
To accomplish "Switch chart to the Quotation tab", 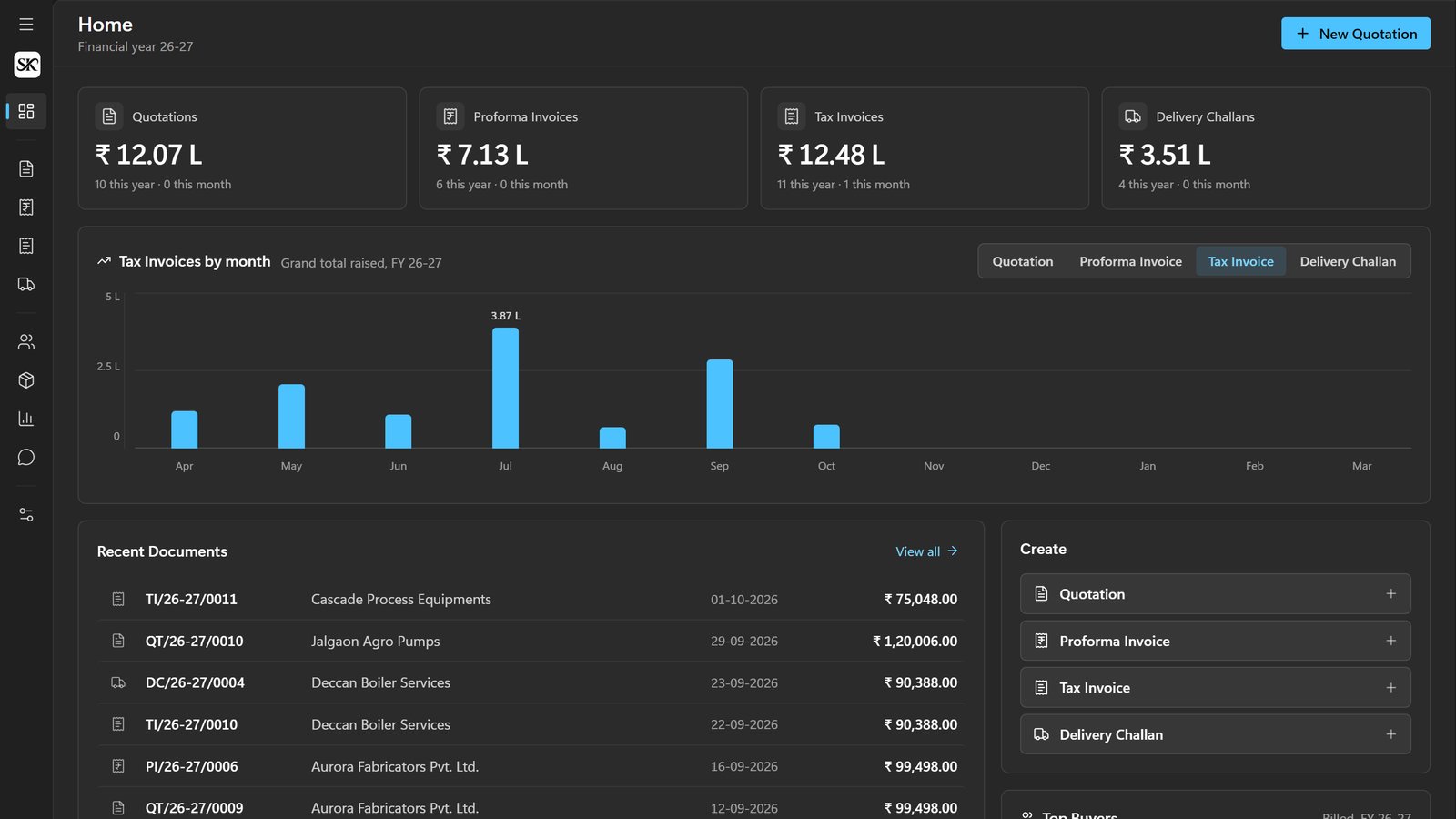I will (x=1023, y=261).
